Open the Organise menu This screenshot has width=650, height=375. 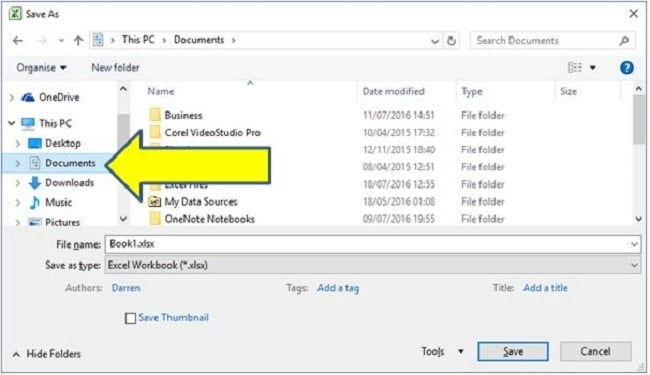coord(41,68)
